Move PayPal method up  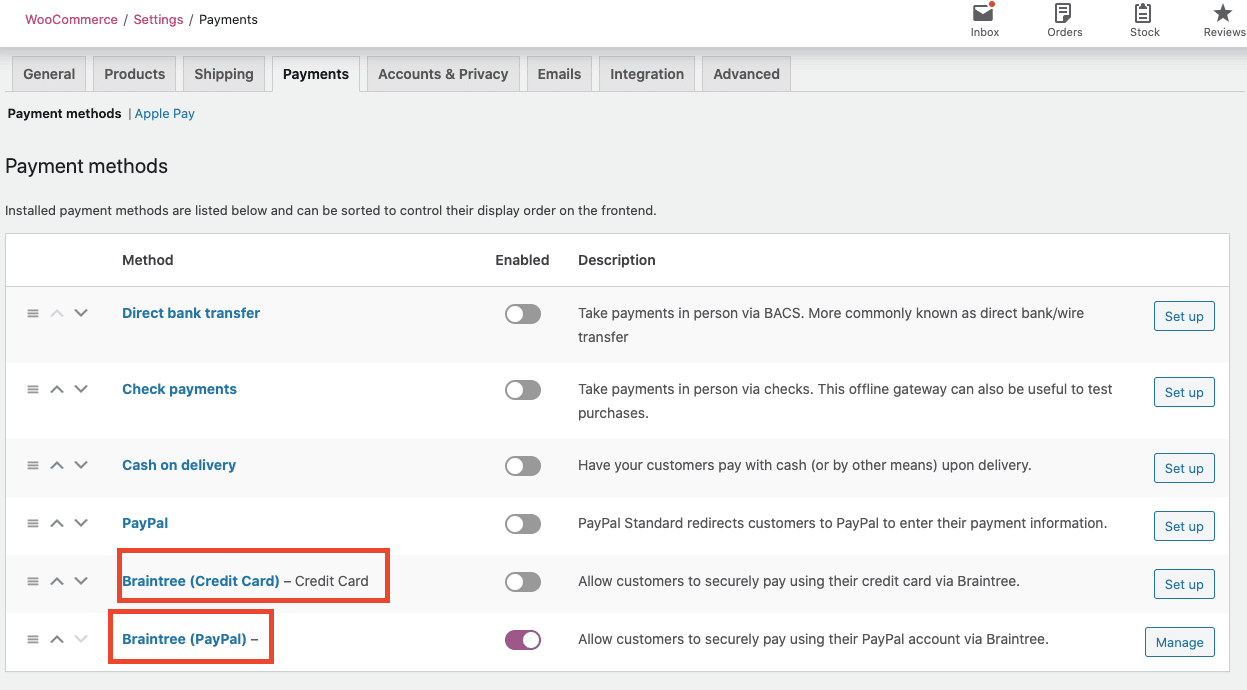57,523
